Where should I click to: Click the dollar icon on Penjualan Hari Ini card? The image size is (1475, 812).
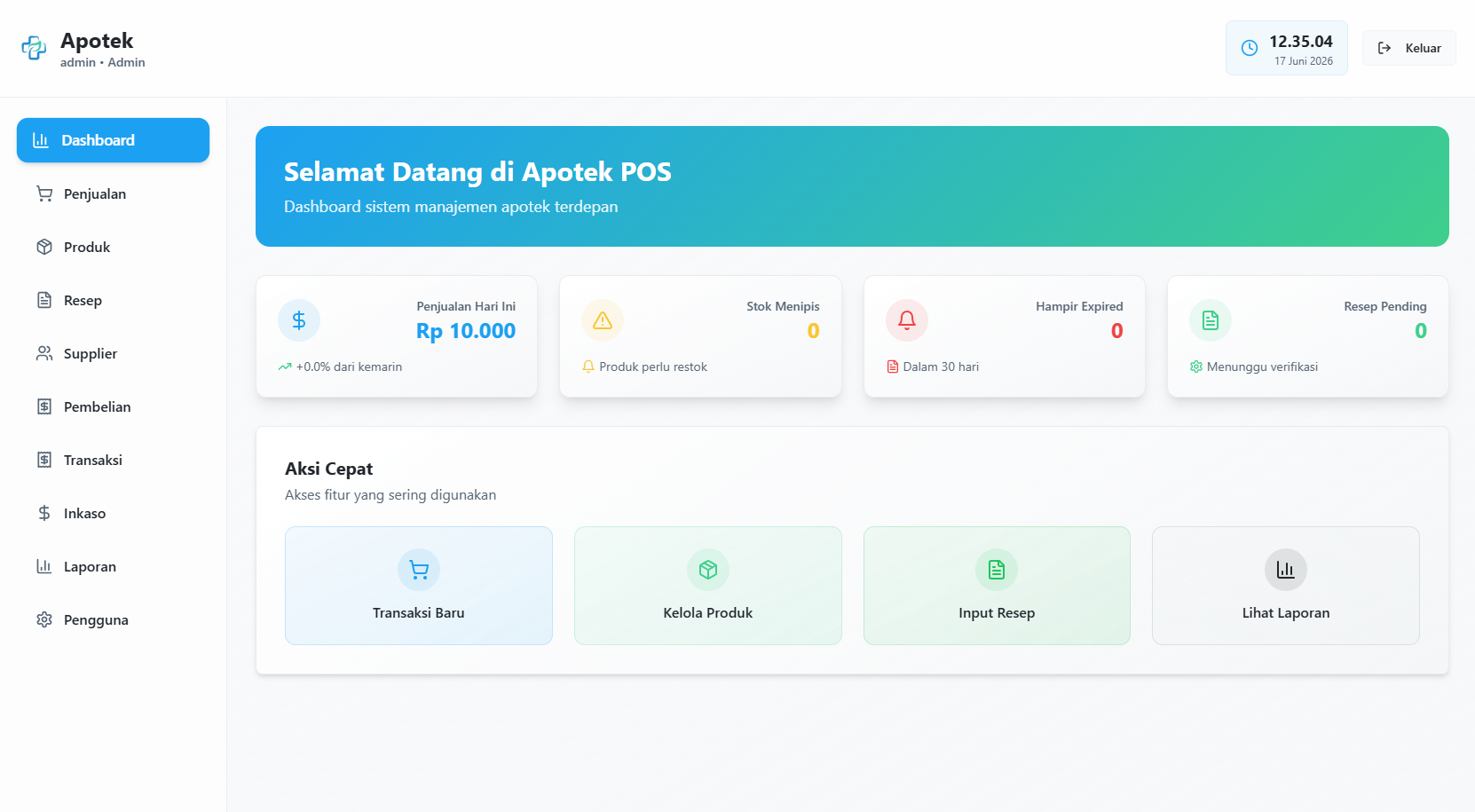[x=299, y=320]
